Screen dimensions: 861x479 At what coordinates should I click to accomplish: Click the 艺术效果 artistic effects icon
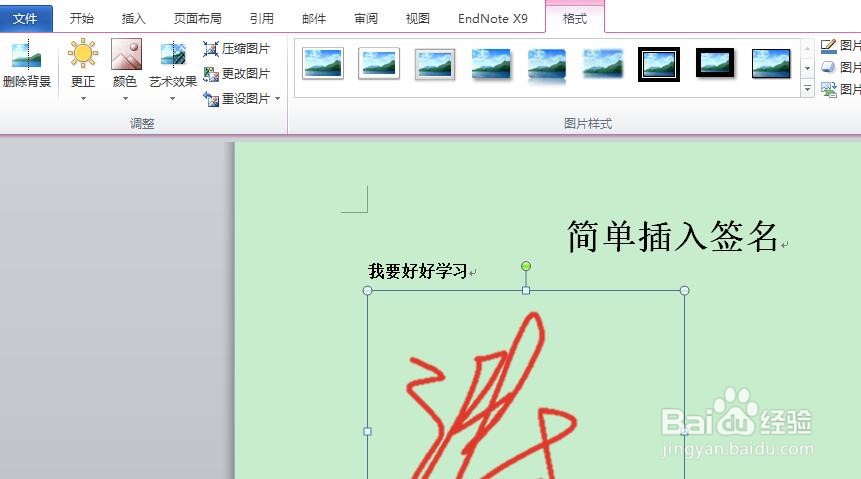(x=172, y=54)
